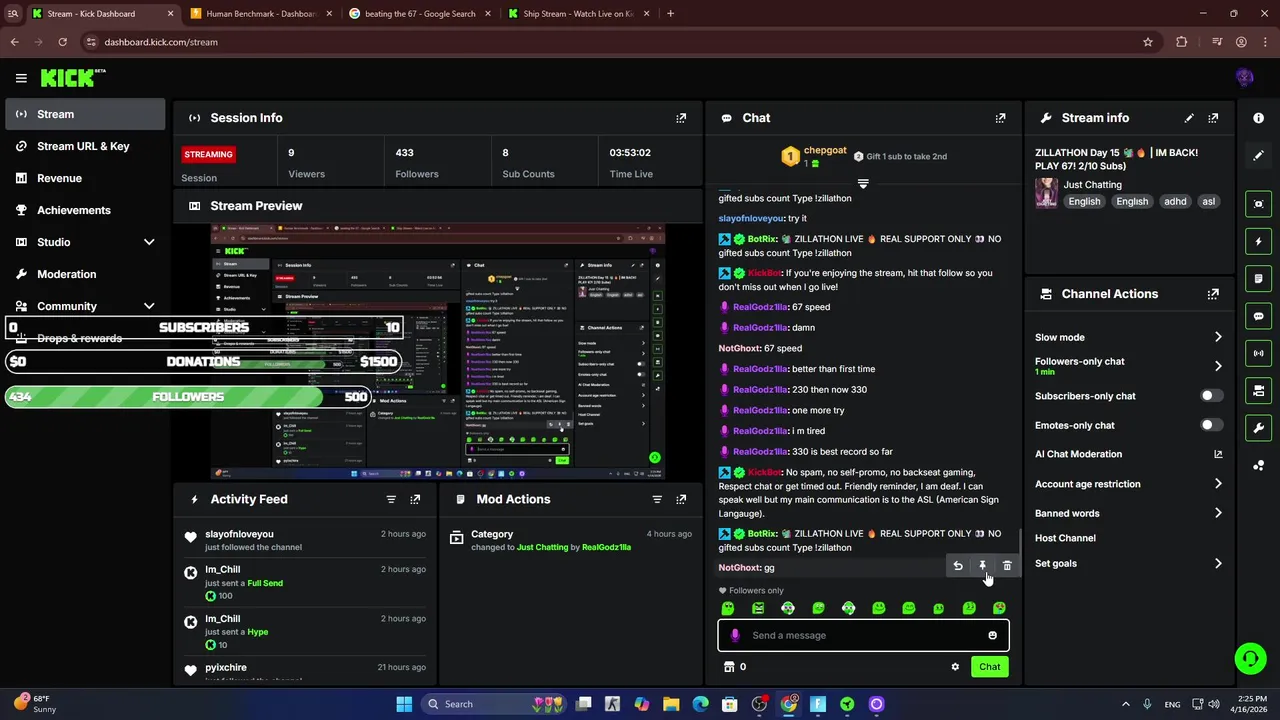Pop out the Channel Actions panel

pyautogui.click(x=1213, y=294)
